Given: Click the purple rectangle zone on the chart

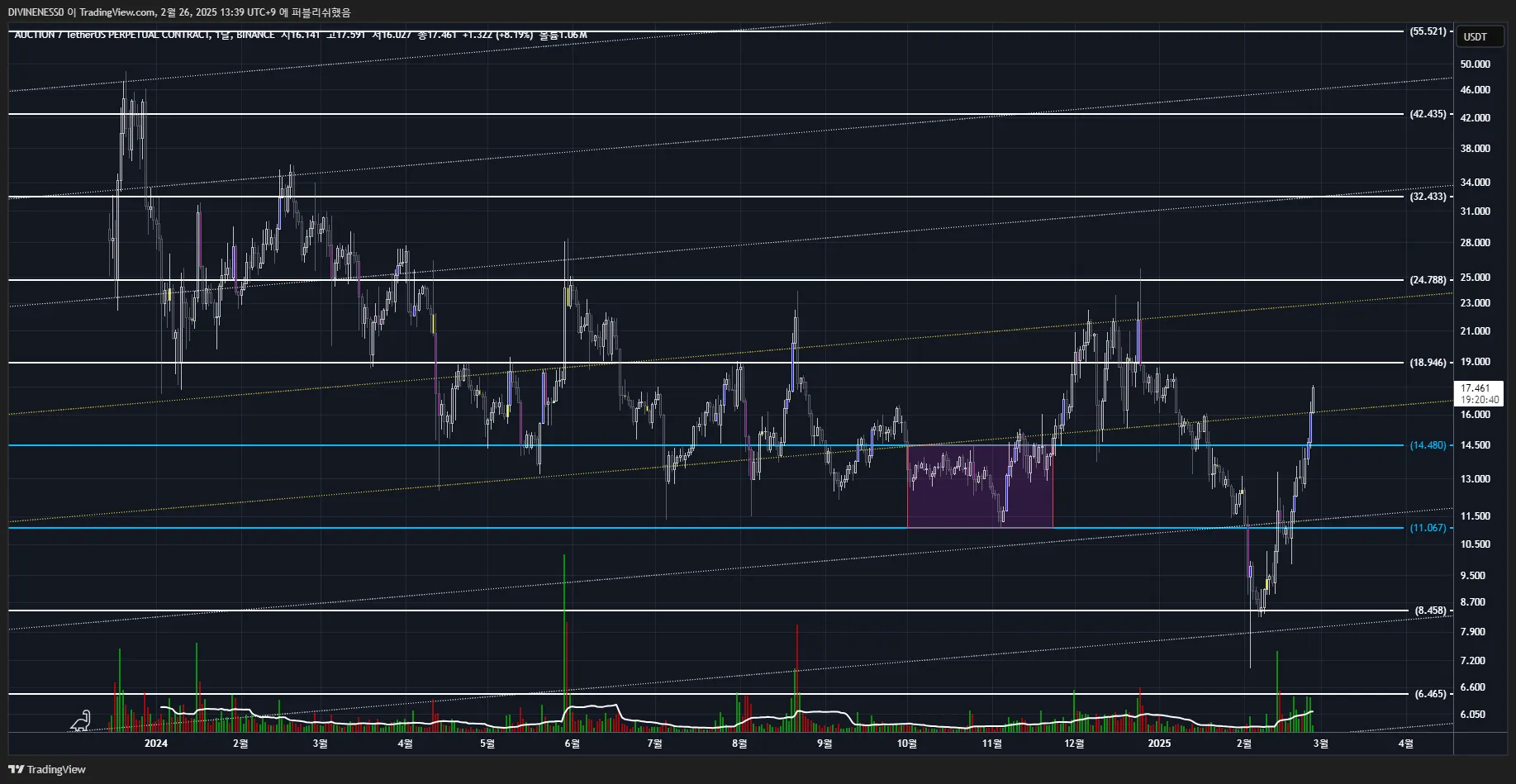Looking at the screenshot, I should 980,487.
